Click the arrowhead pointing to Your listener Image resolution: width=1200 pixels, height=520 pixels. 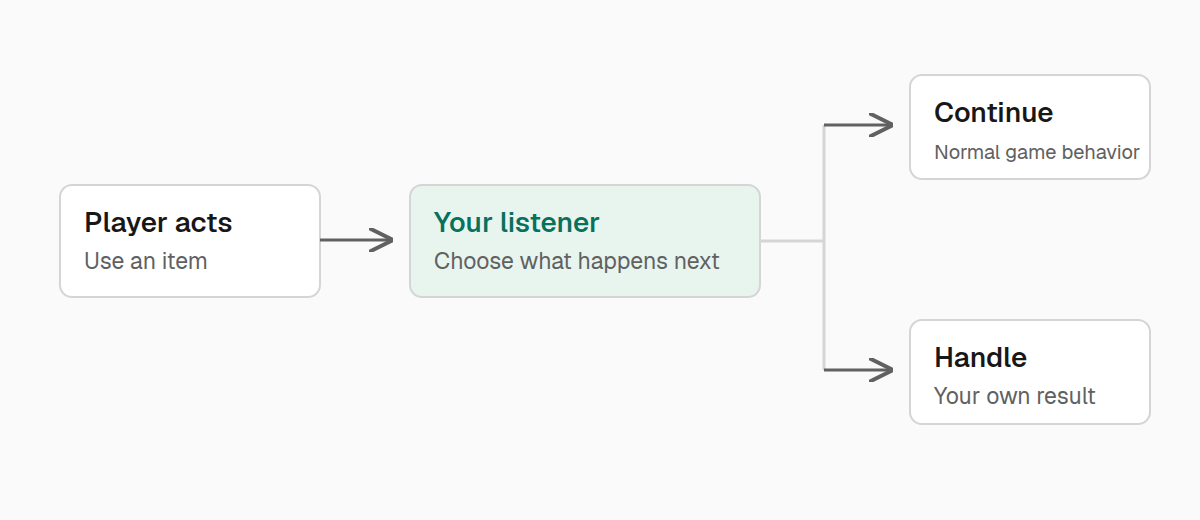click(382, 240)
